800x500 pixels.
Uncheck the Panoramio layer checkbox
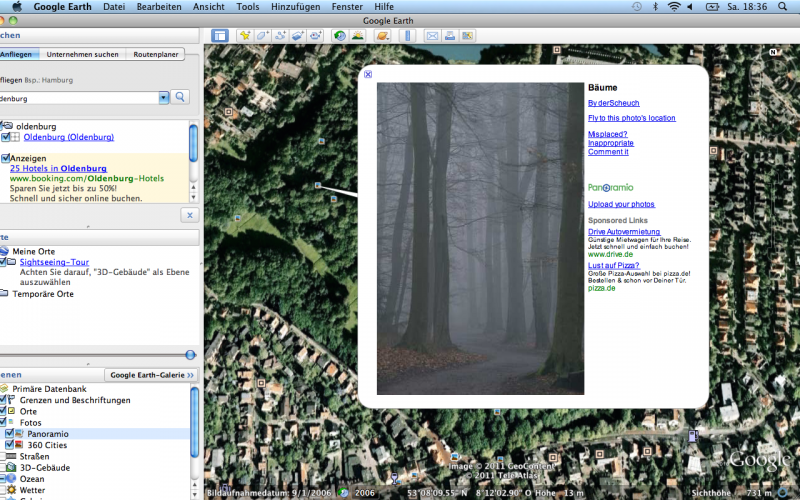(9, 434)
